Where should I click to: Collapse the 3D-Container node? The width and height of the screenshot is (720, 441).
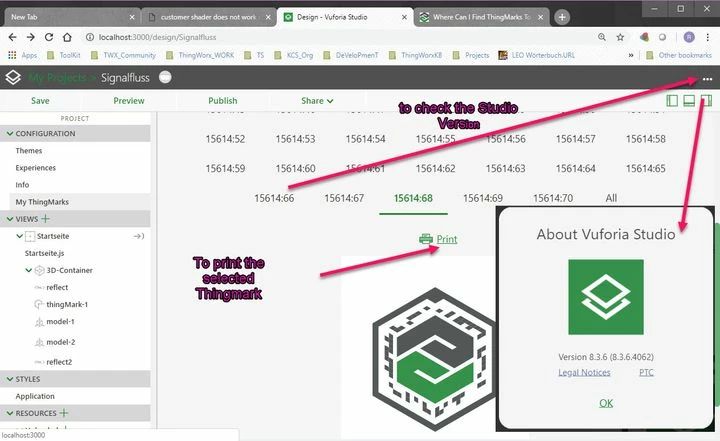(x=28, y=270)
